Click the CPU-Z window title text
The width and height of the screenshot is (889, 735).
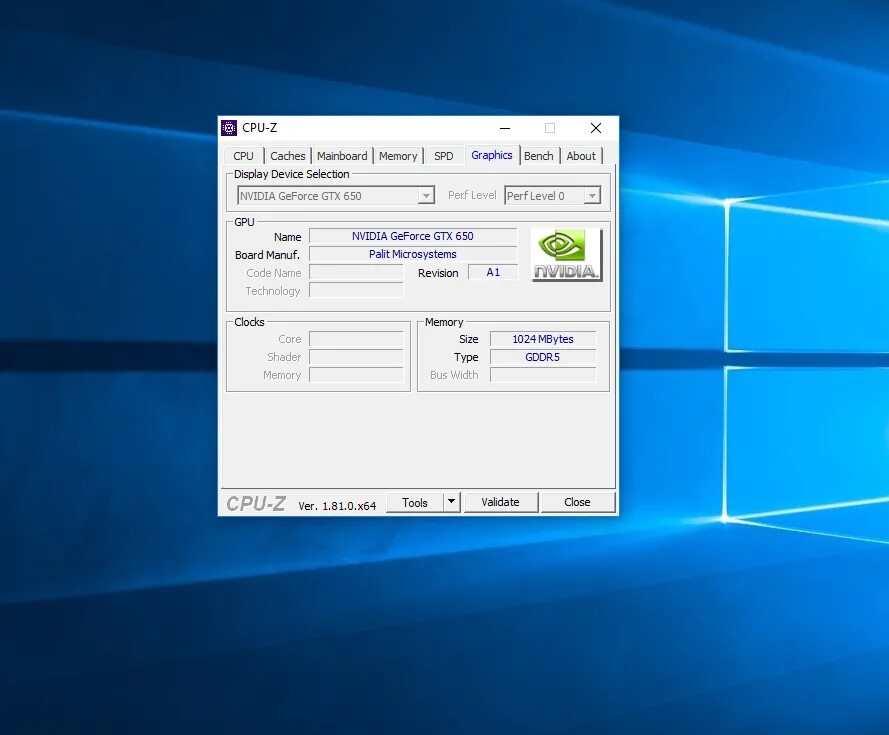tap(260, 128)
